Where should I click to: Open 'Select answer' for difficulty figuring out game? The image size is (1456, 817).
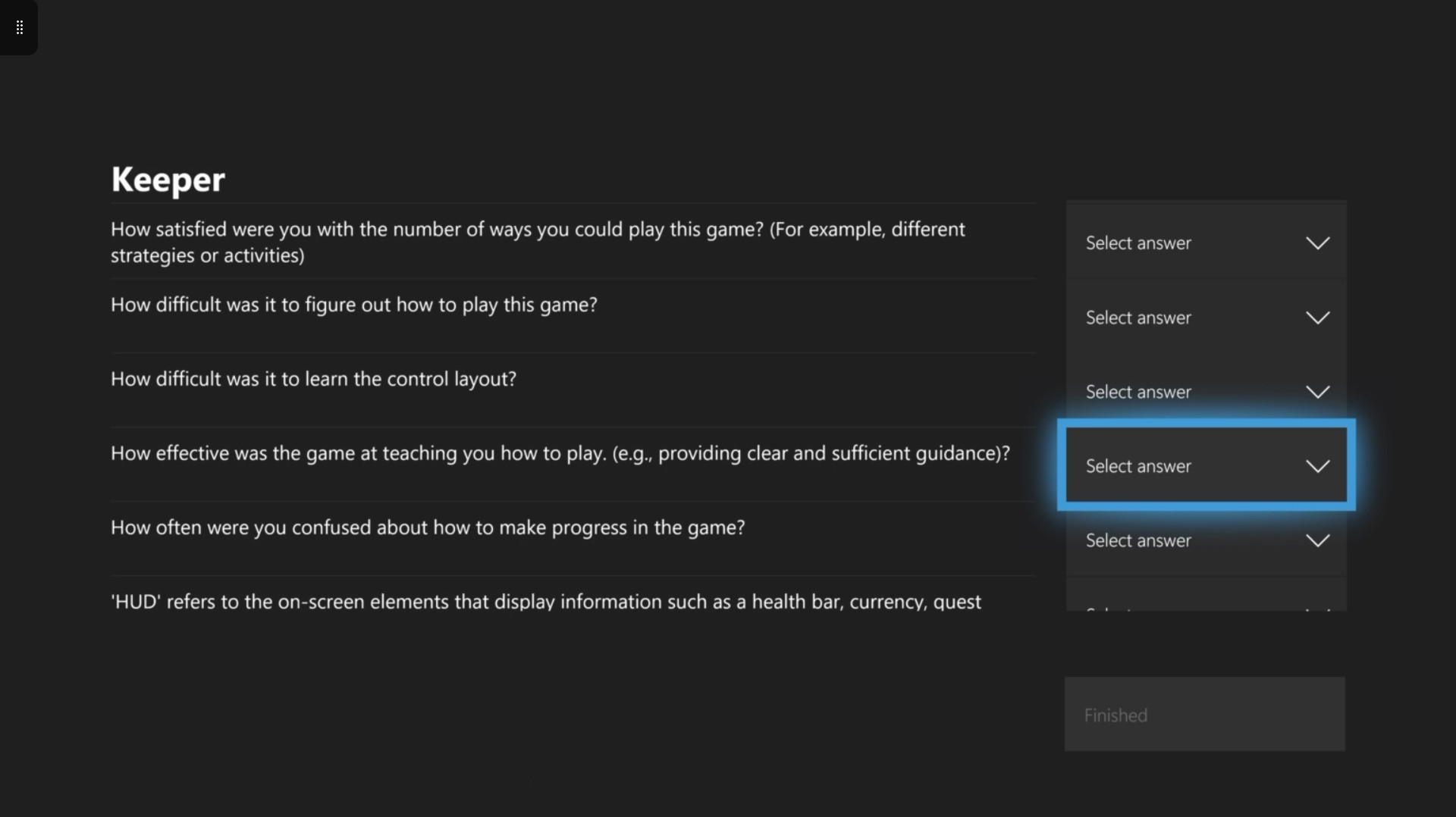point(1137,318)
